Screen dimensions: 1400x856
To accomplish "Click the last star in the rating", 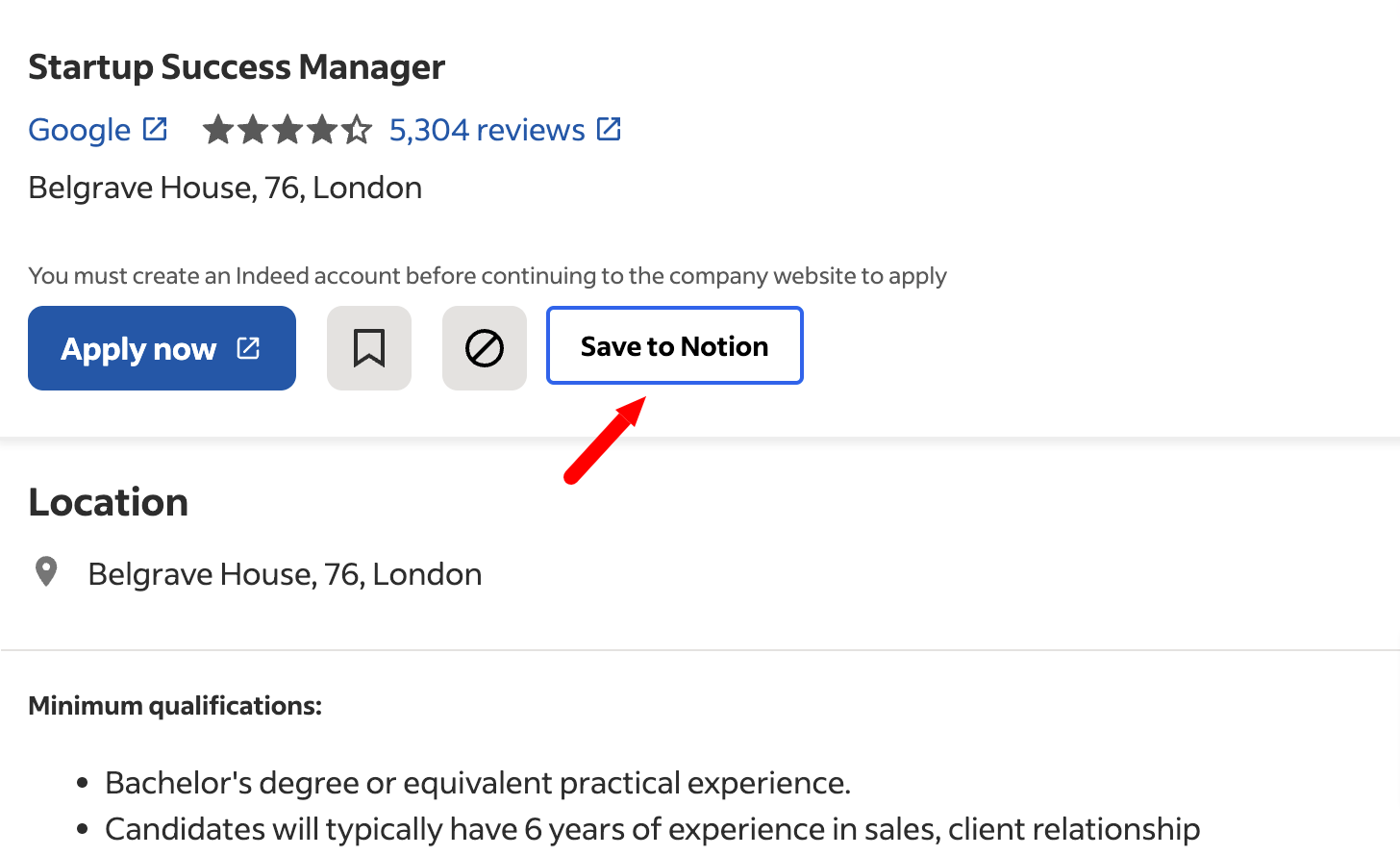I will (x=357, y=130).
